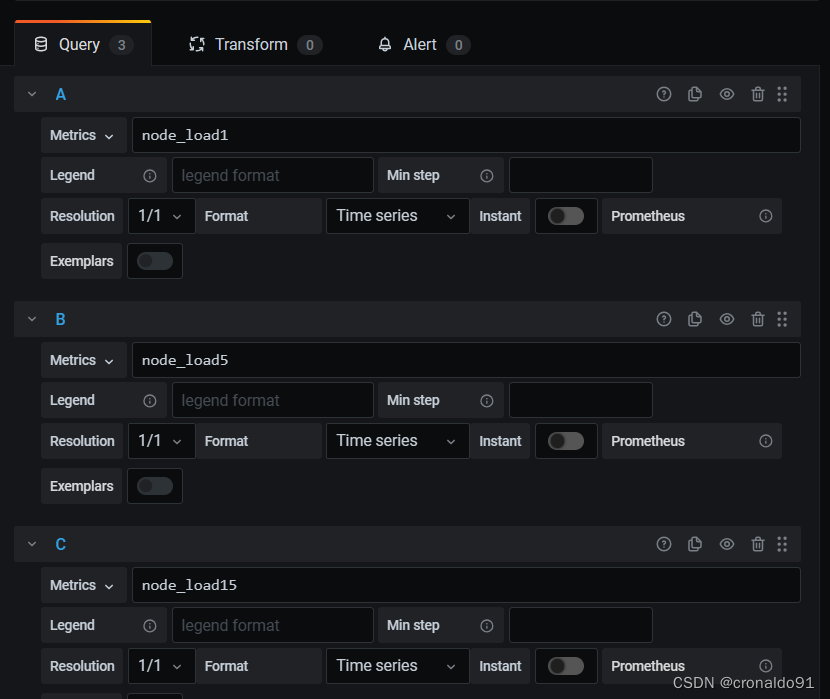Duplicate query A

pos(695,94)
